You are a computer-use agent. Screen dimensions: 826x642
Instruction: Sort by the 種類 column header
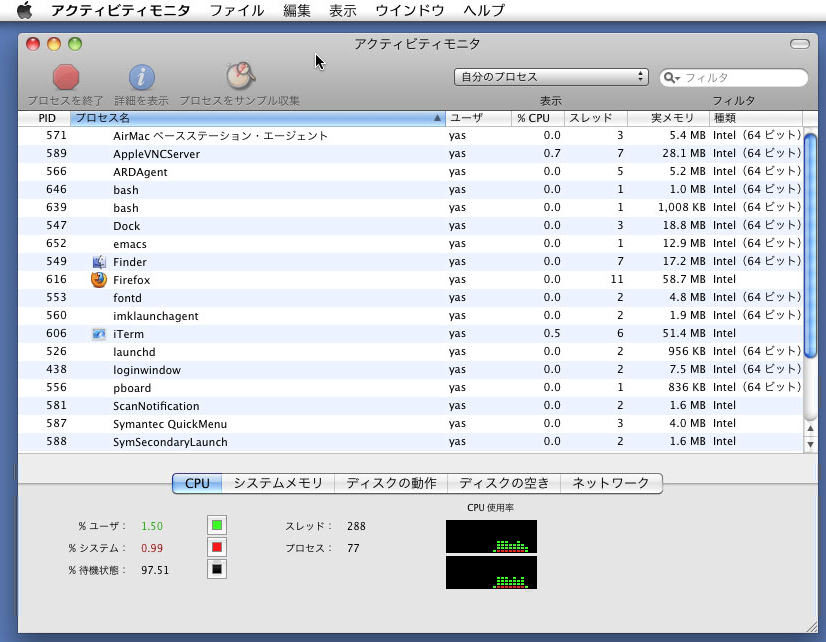756,118
